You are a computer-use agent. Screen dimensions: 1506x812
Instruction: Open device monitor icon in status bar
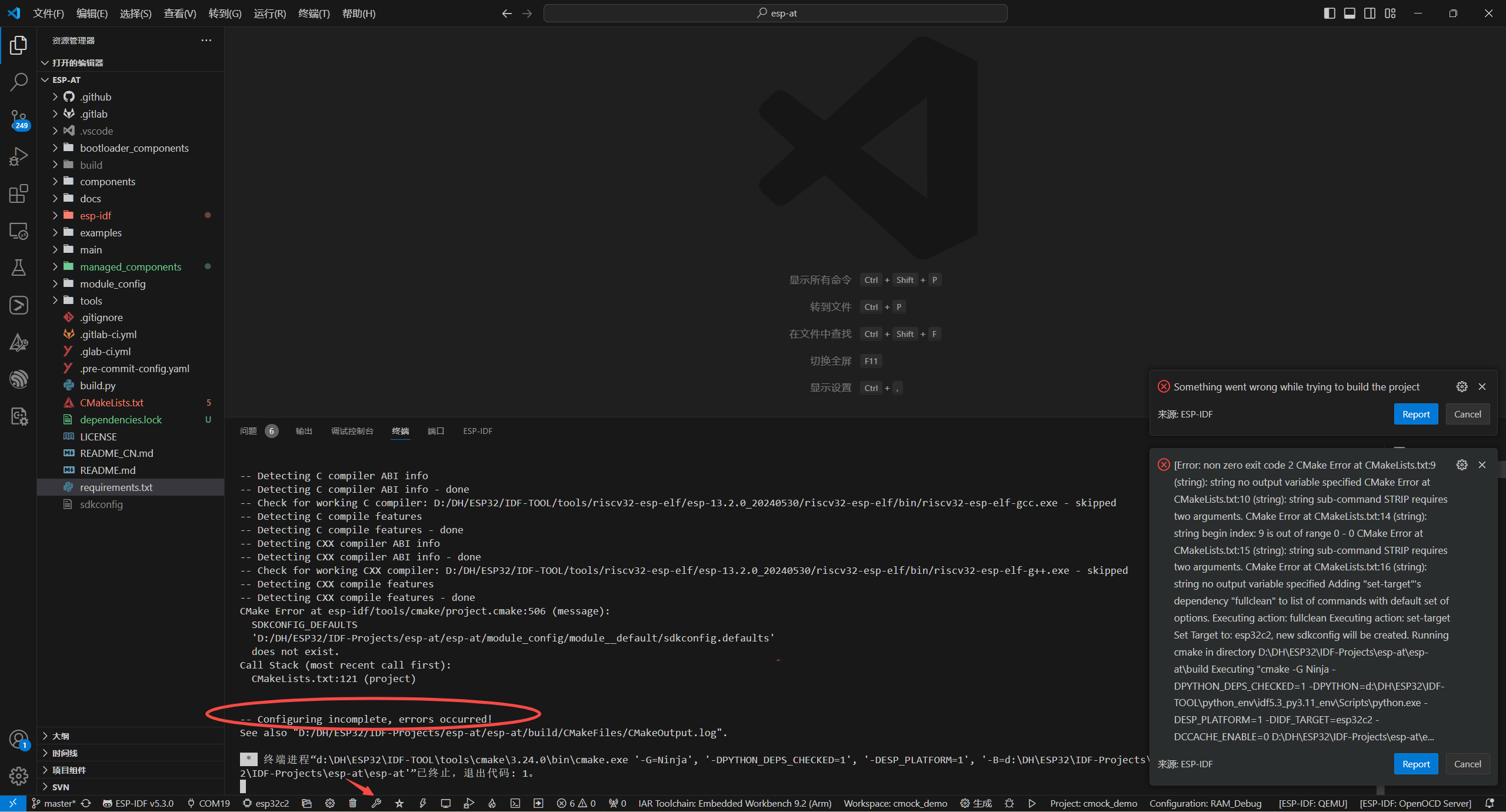coord(446,803)
